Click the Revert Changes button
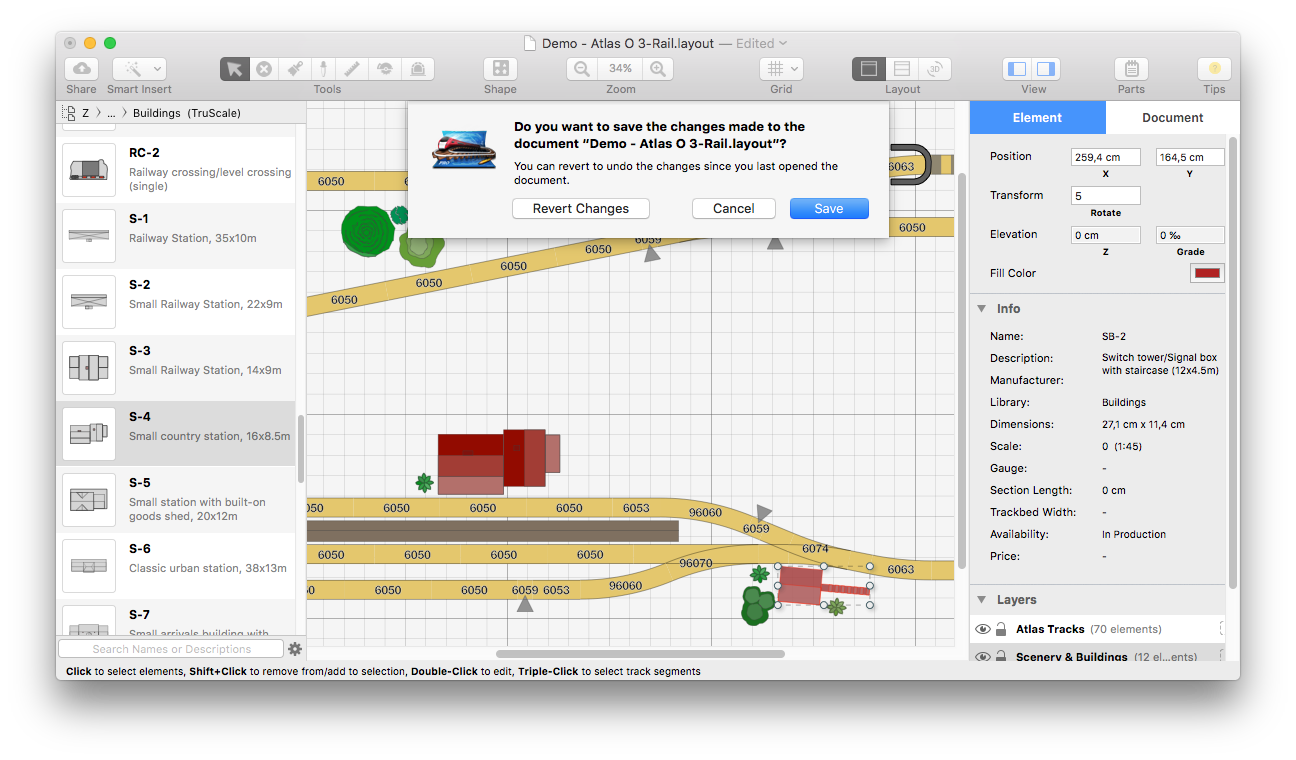 580,209
